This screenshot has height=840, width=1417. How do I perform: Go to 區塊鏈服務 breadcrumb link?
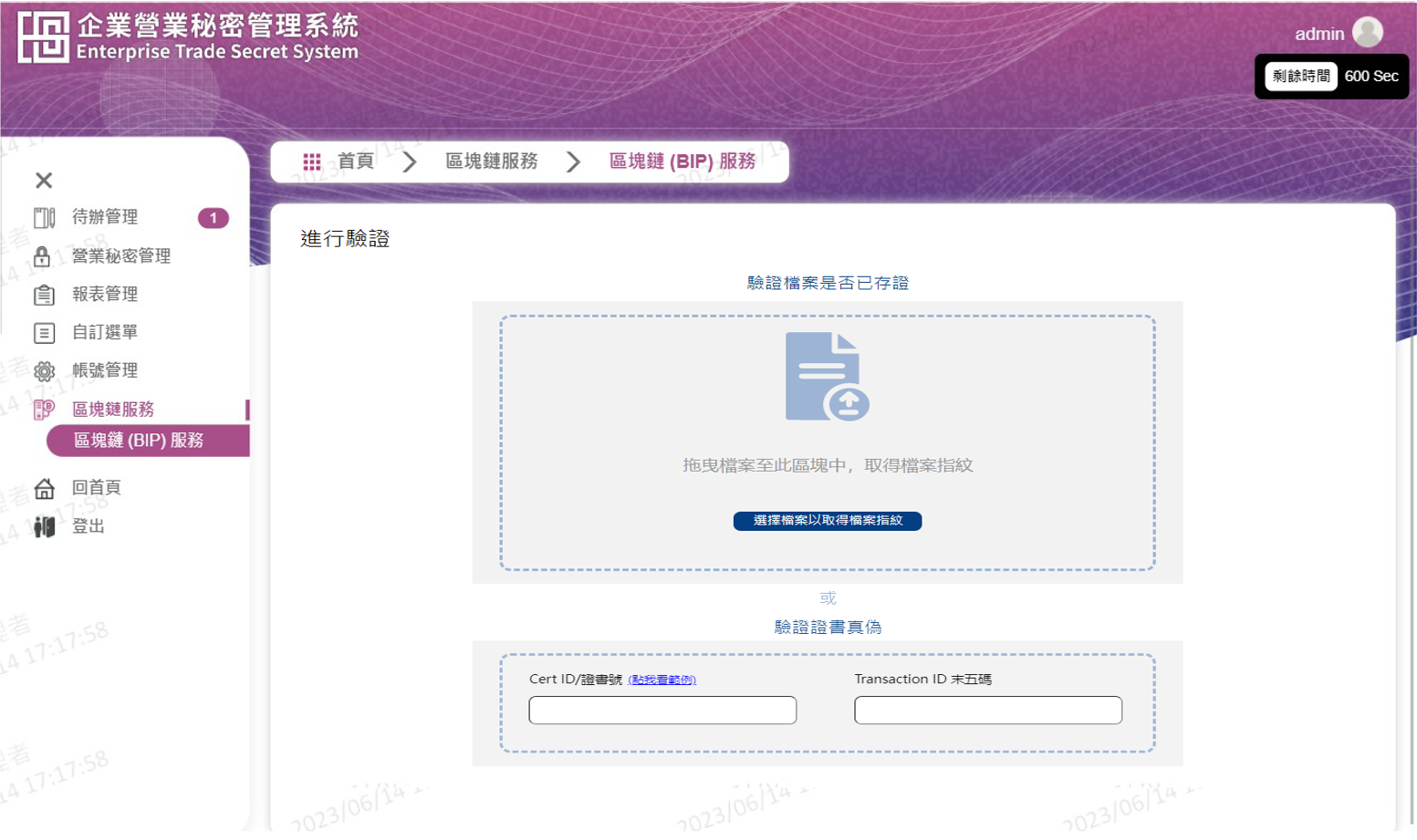coord(491,161)
